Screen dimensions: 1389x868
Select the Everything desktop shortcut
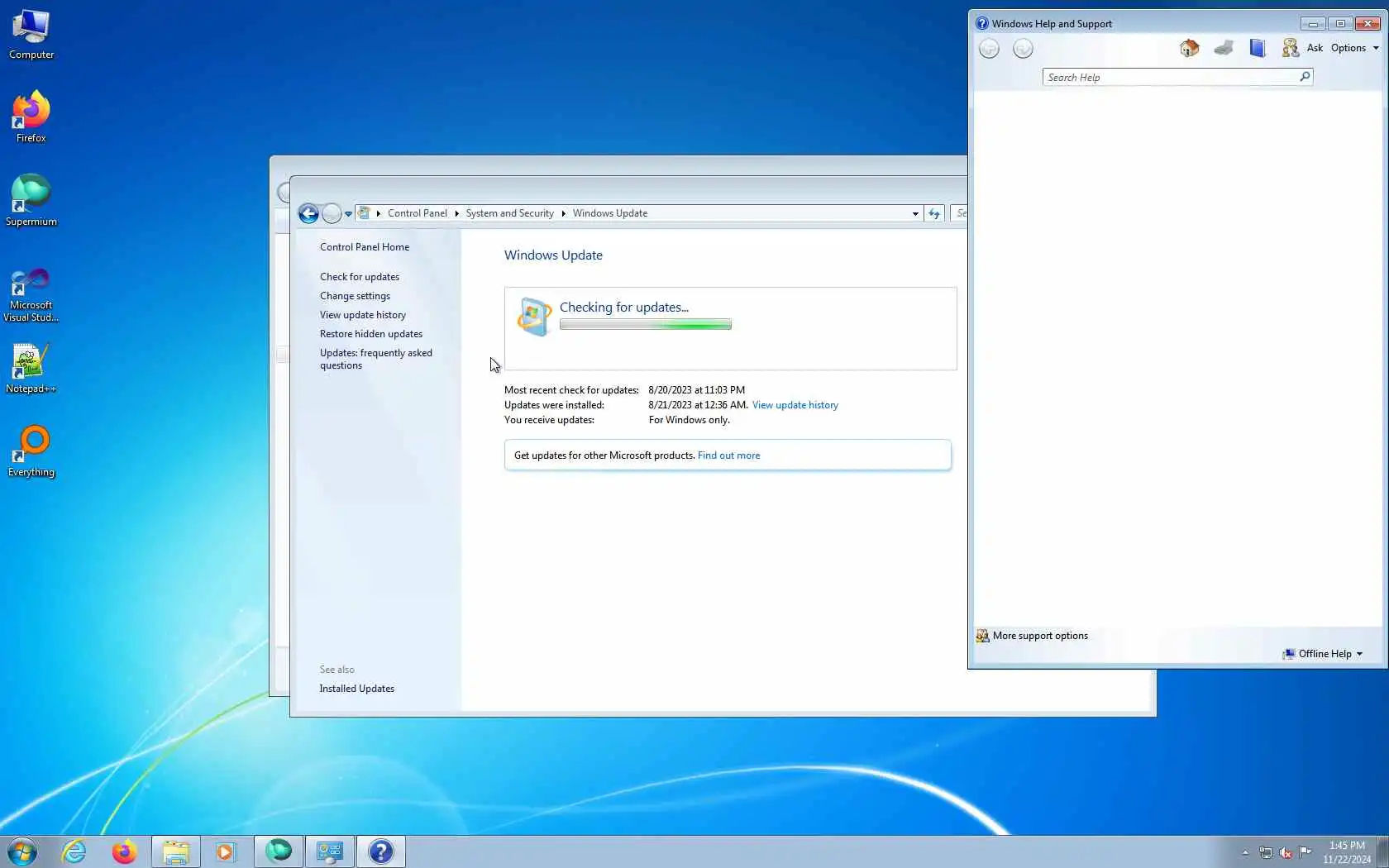[31, 452]
